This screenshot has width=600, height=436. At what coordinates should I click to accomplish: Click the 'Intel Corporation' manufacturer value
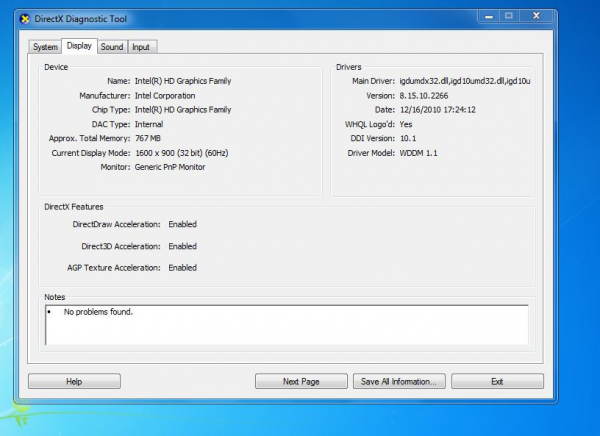click(165, 95)
